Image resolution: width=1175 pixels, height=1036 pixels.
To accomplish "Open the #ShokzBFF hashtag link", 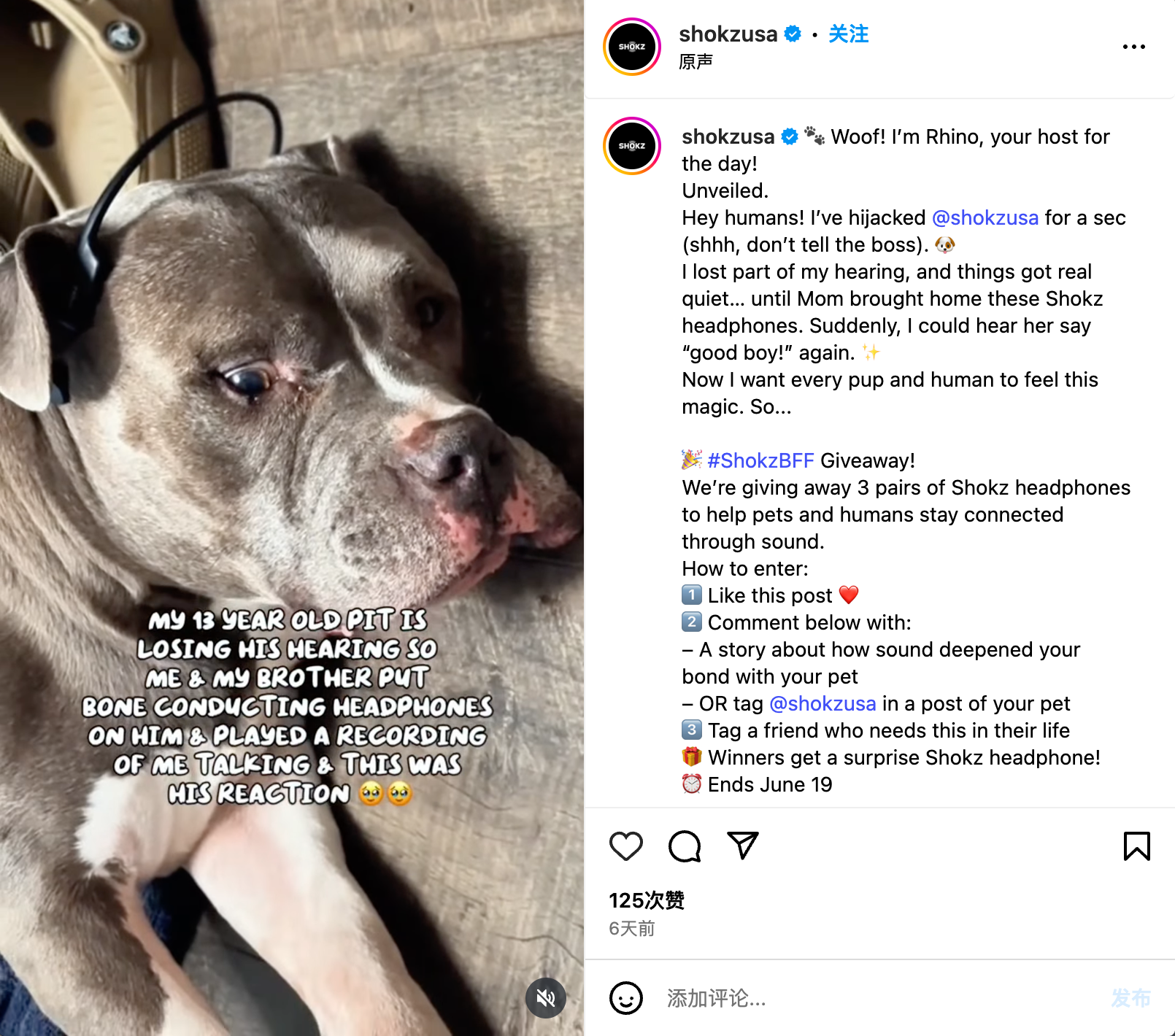I will point(760,460).
